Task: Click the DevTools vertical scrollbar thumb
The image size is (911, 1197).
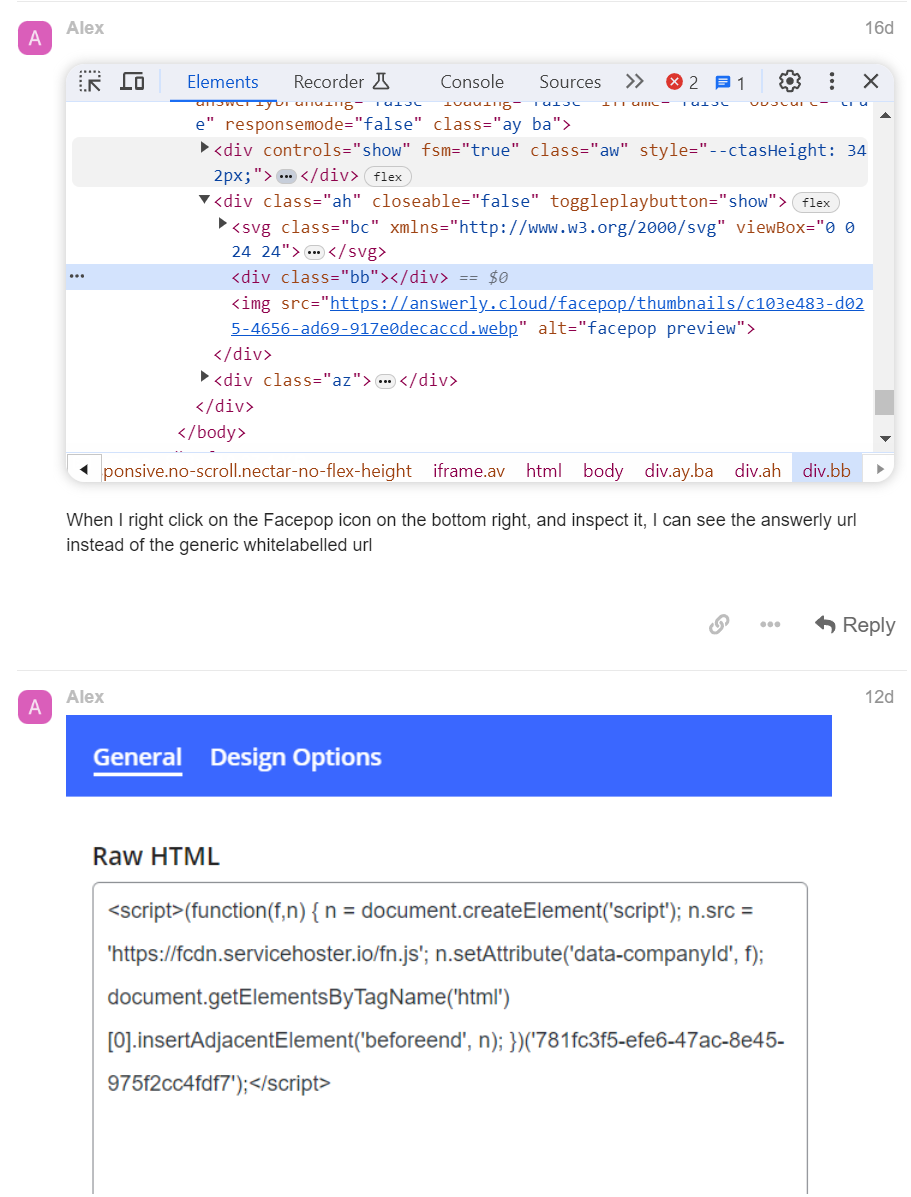Action: (x=884, y=402)
